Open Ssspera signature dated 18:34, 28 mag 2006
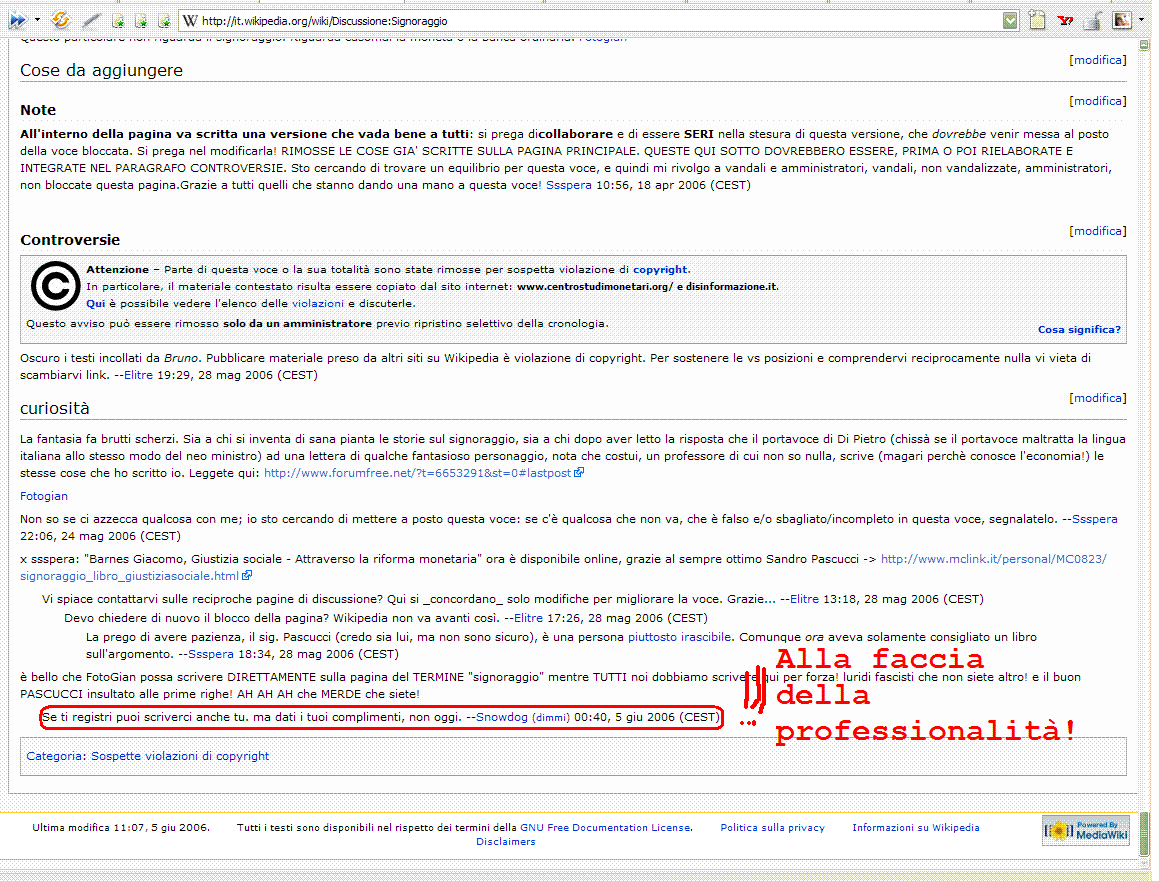Image resolution: width=1159 pixels, height=881 pixels. click(211, 654)
